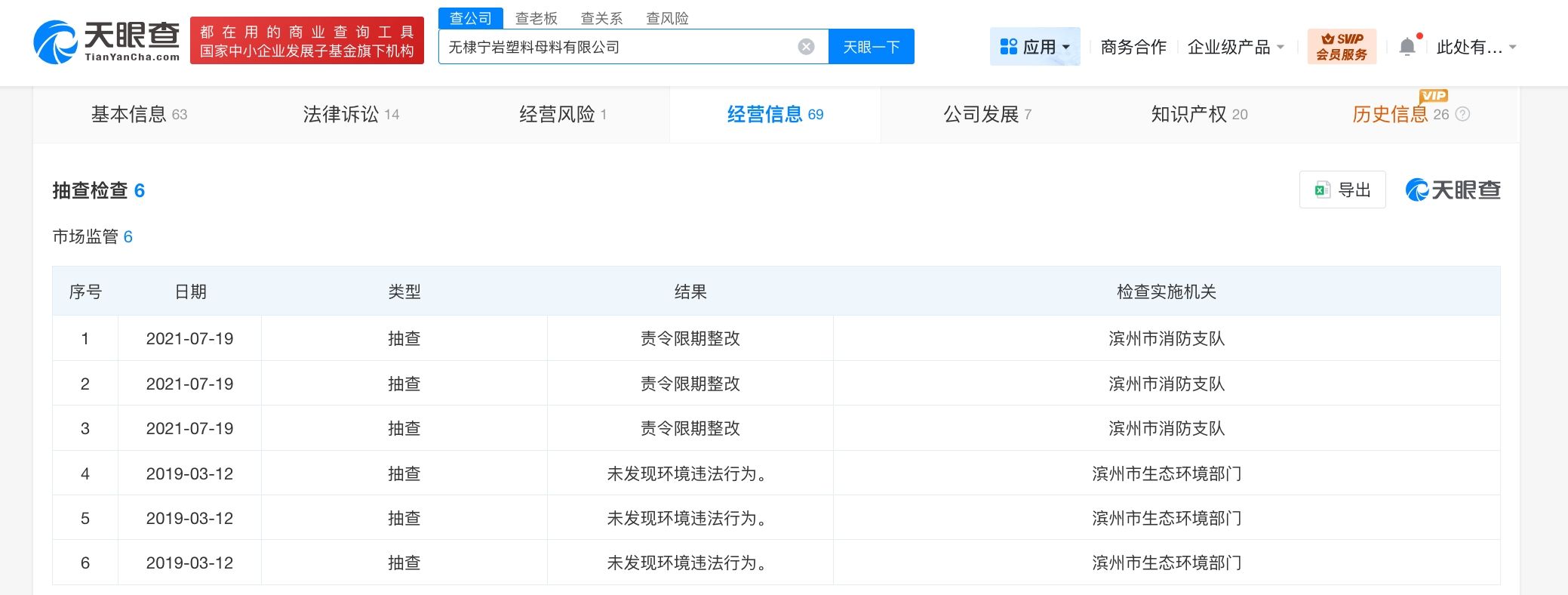Select 滨州市消防支队 in row 3
The image size is (1568, 595).
pyautogui.click(x=1167, y=428)
